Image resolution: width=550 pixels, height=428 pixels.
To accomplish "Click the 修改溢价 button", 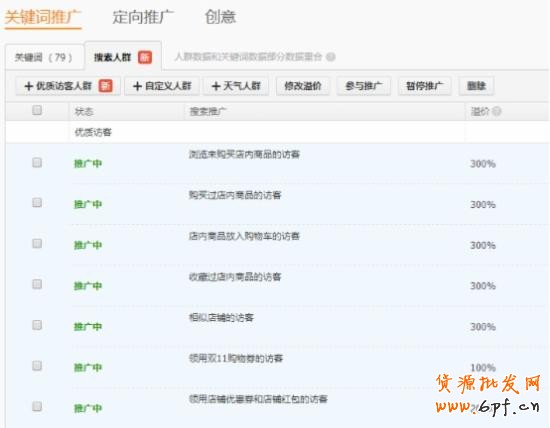I will 303,86.
